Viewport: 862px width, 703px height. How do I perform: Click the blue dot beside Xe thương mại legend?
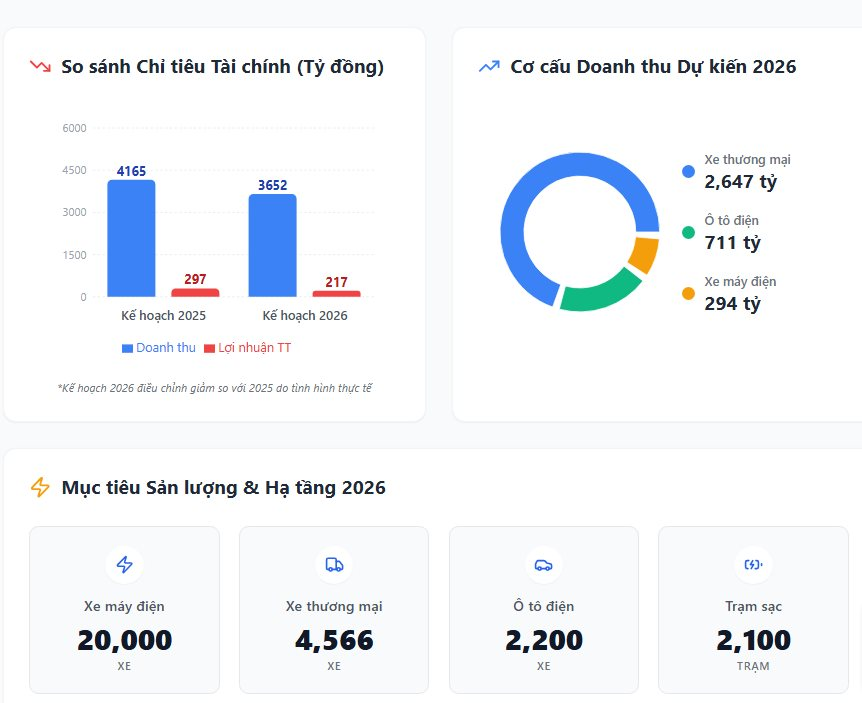pyautogui.click(x=686, y=172)
